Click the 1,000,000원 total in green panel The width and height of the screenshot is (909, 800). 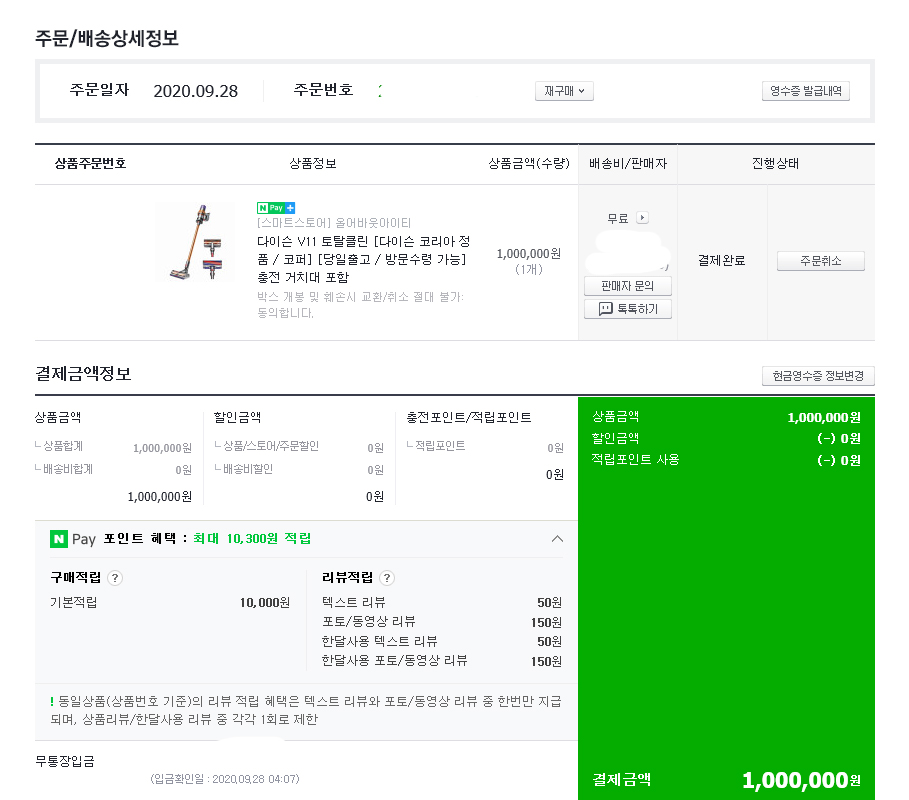point(800,780)
